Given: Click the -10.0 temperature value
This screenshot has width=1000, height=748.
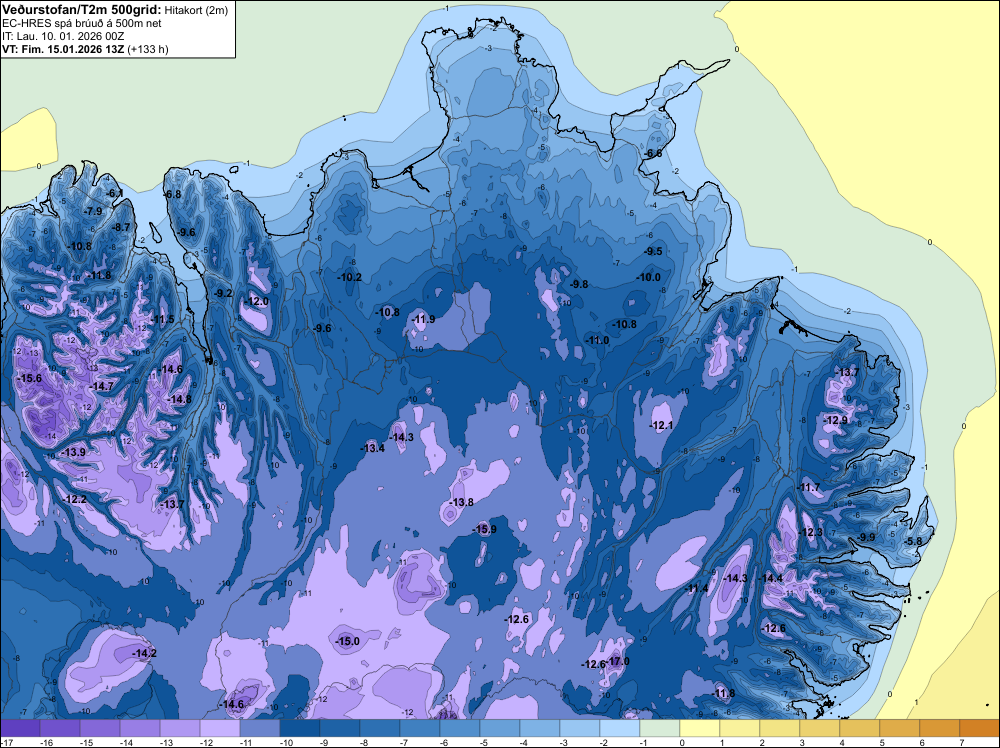Looking at the screenshot, I should 649,277.
